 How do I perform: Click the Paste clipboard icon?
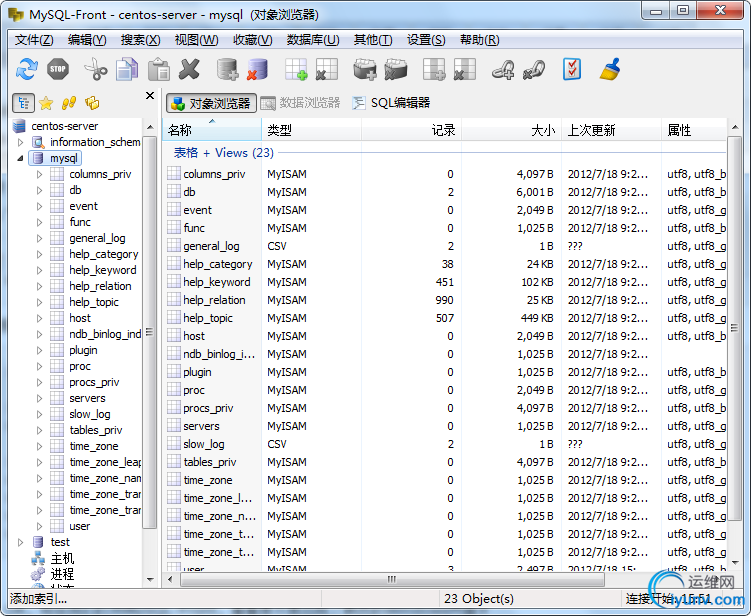tap(159, 69)
